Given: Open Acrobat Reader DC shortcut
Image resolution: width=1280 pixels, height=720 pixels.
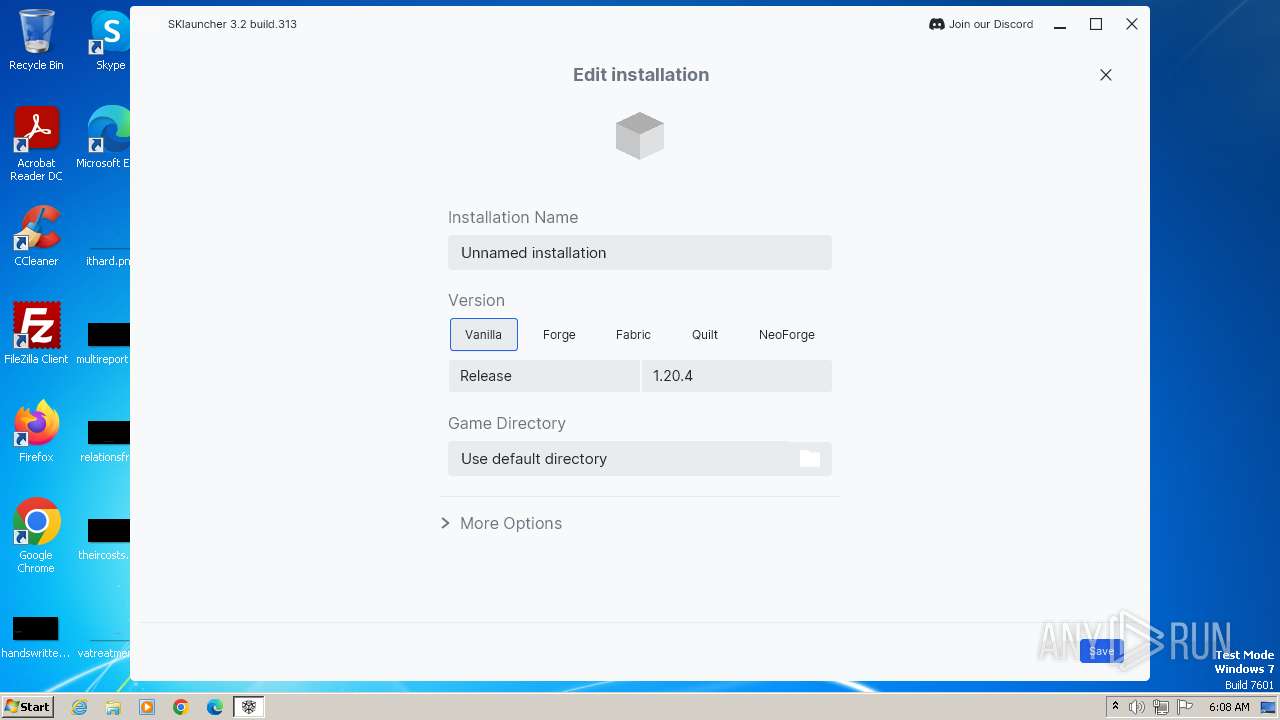Looking at the screenshot, I should click(36, 144).
